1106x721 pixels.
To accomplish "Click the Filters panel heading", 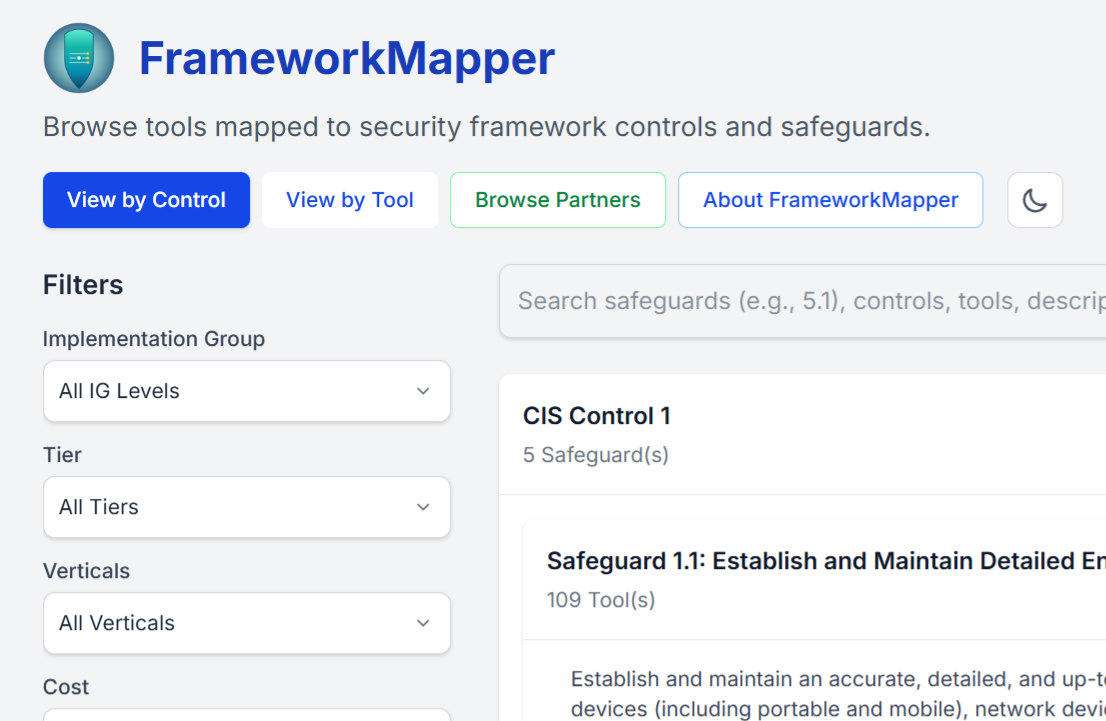I will pos(83,284).
